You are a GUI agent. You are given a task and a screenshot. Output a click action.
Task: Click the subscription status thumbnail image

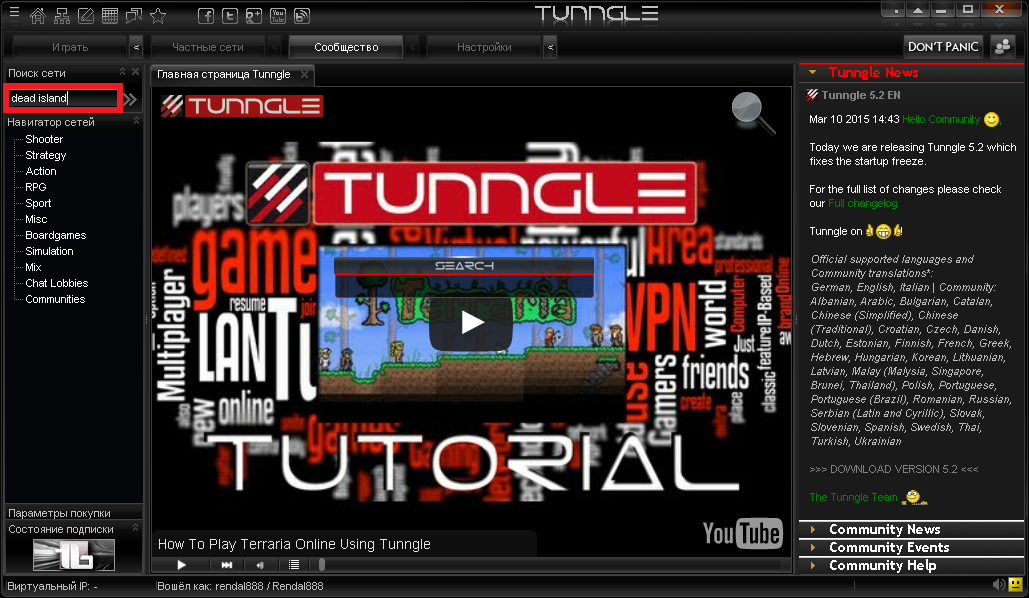point(74,555)
